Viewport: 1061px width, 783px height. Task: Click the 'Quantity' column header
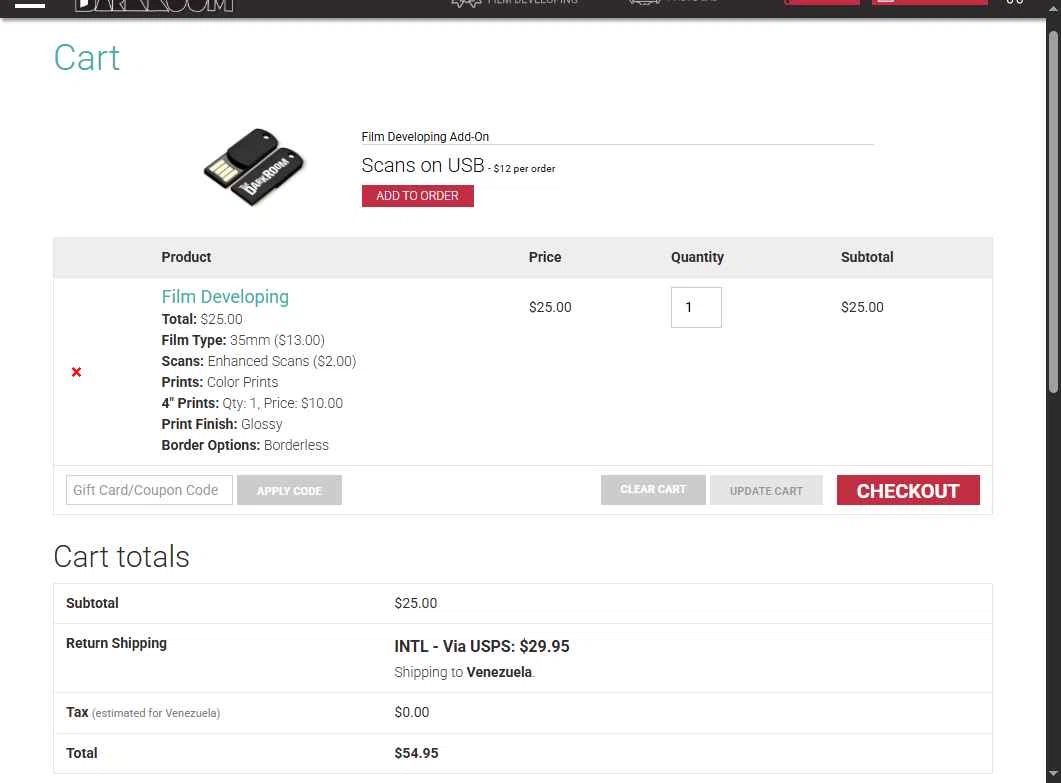pyautogui.click(x=697, y=257)
